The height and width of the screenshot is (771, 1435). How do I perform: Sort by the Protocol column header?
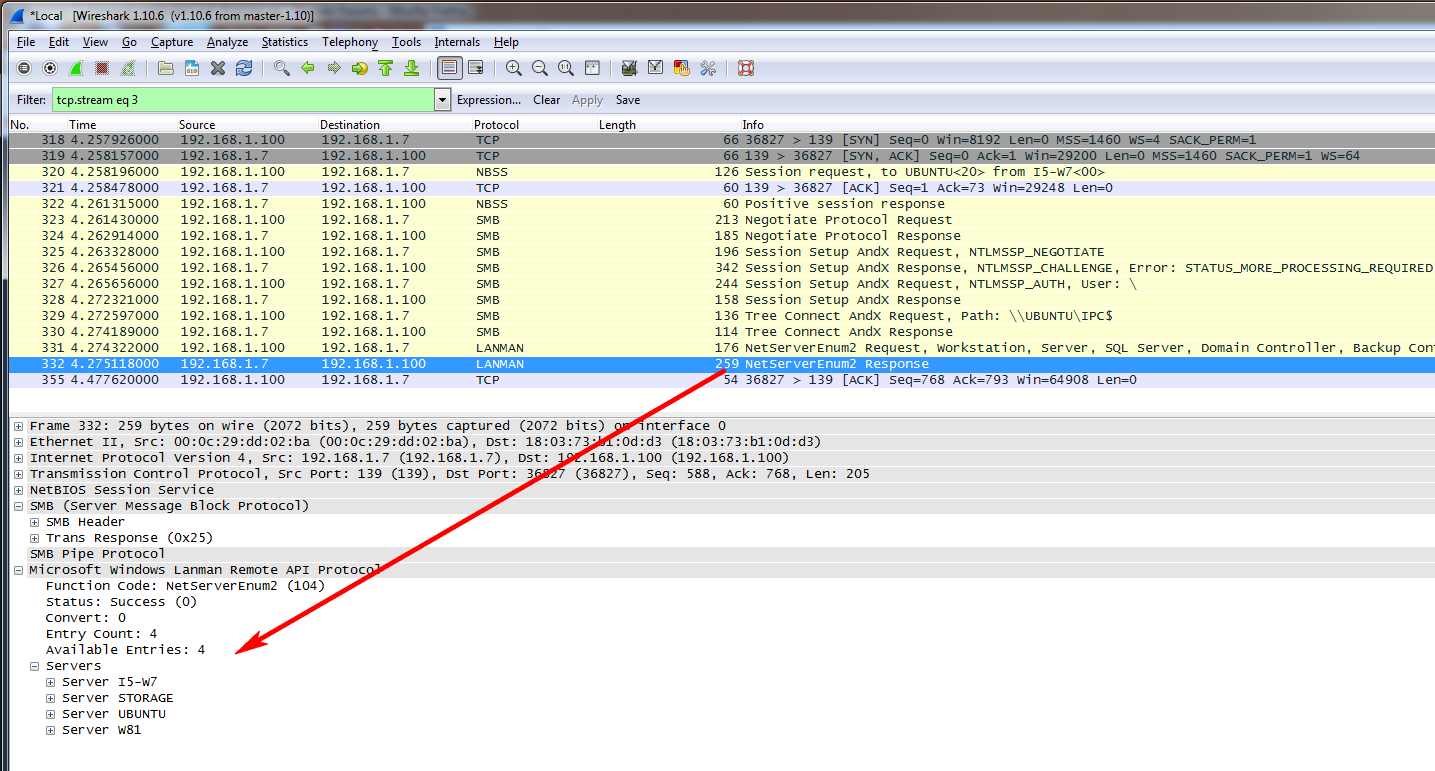(496, 125)
